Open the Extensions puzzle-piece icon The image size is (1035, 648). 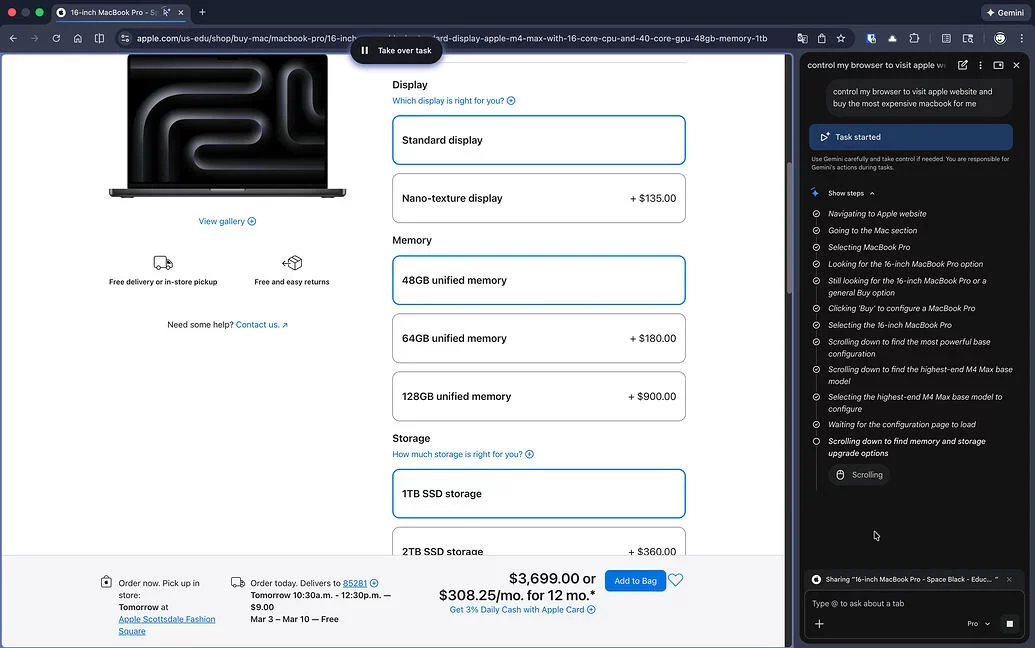pyautogui.click(x=914, y=39)
